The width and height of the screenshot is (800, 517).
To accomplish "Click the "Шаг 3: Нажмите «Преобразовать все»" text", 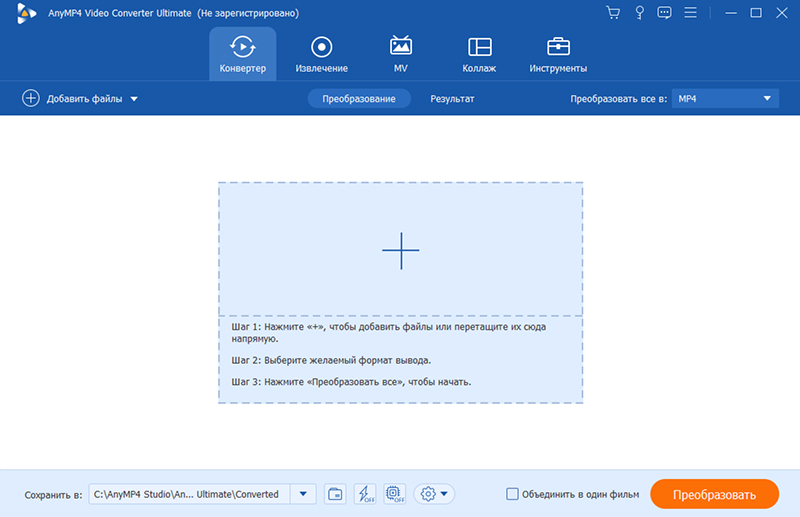I will pos(351,382).
